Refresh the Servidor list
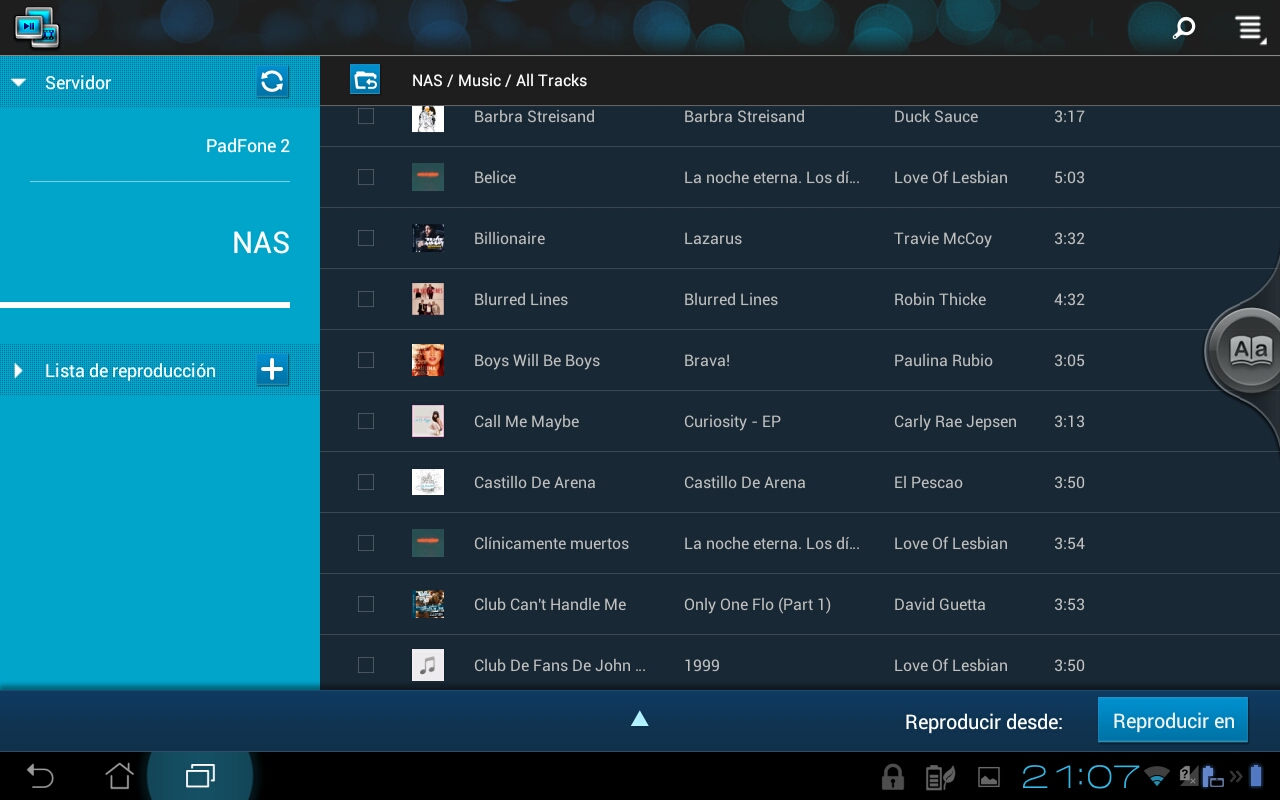 (x=272, y=82)
